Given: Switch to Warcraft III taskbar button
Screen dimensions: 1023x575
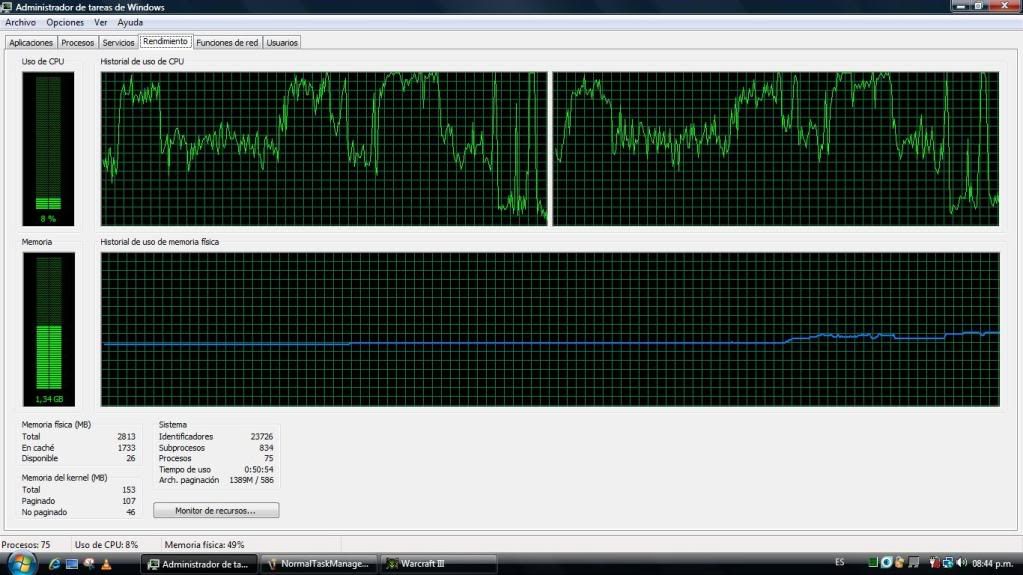Looking at the screenshot, I should pyautogui.click(x=438, y=564).
